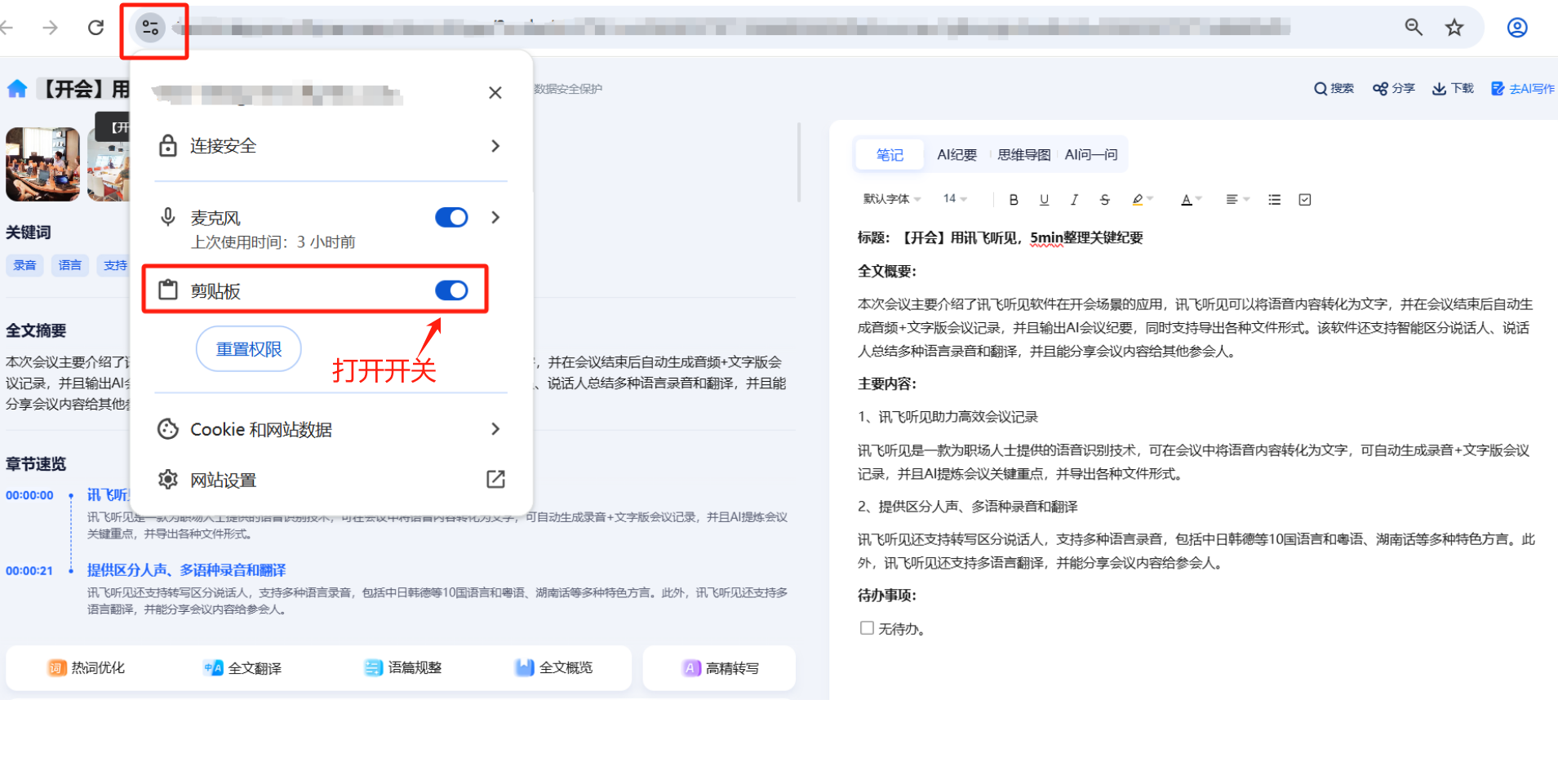Open 网站设置 in a new tab
Viewport: 1558px width, 784px height.
(331, 480)
